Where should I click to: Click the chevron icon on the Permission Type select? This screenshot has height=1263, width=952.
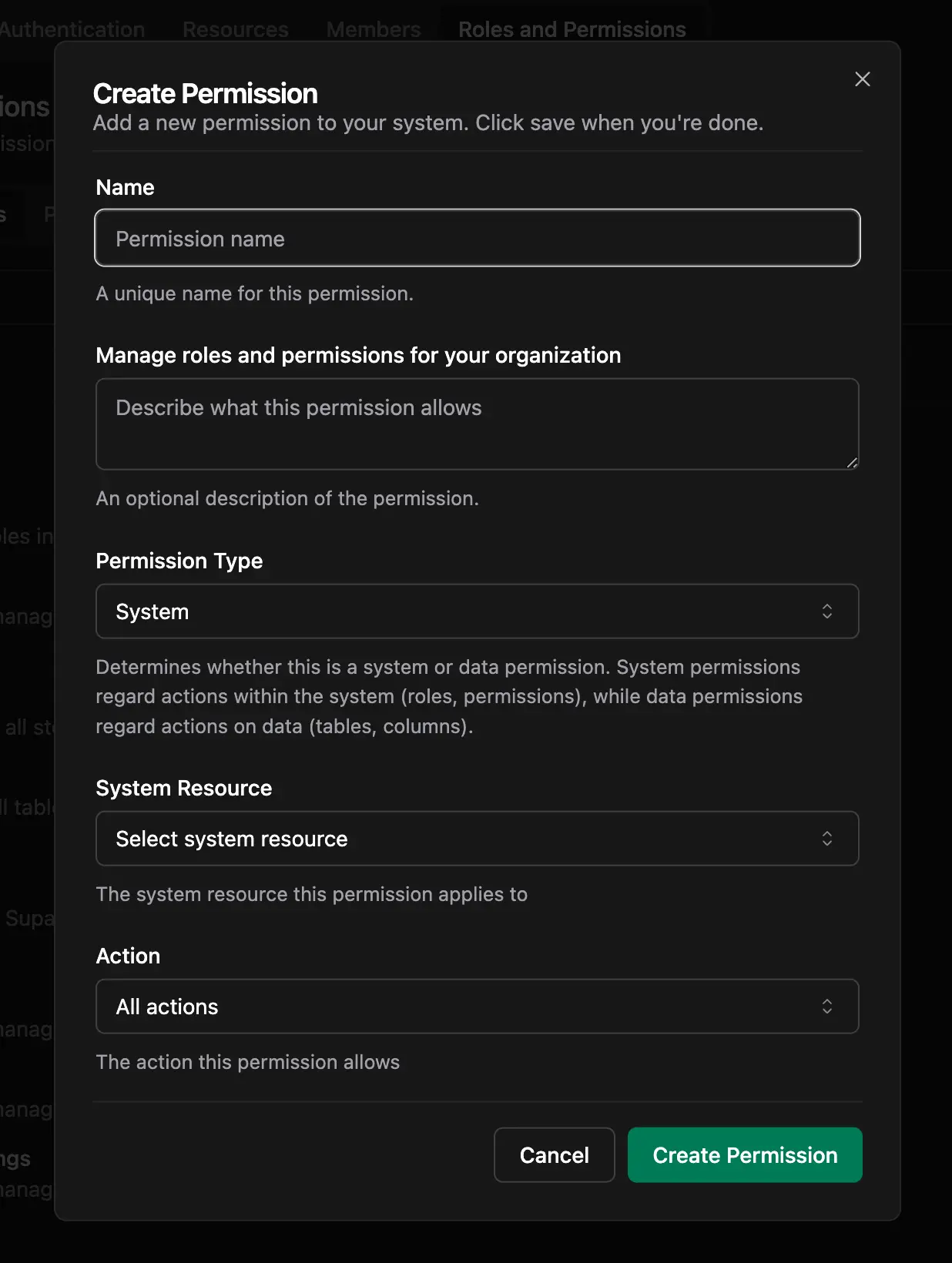827,611
